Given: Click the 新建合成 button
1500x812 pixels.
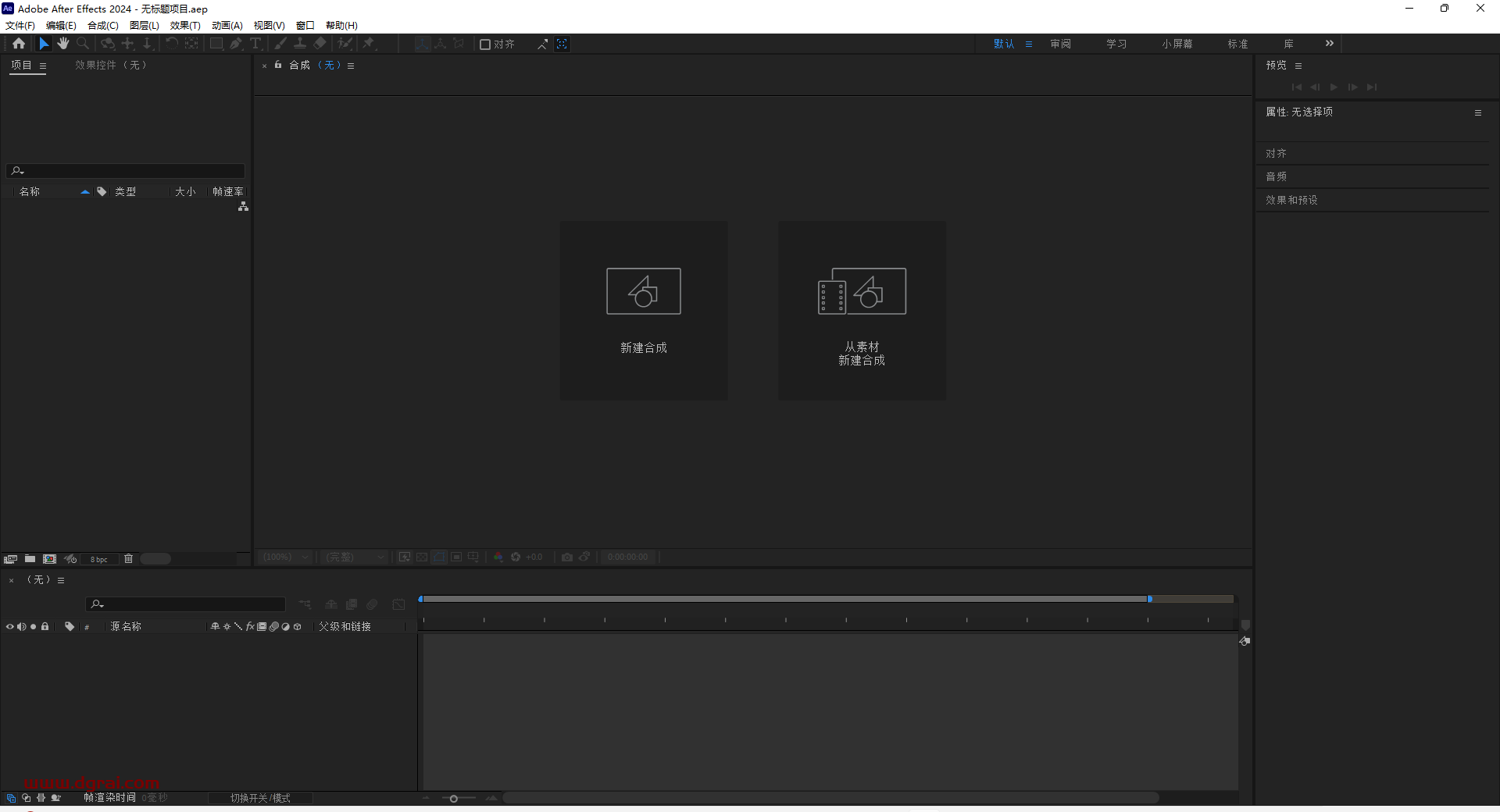Looking at the screenshot, I should coord(644,311).
